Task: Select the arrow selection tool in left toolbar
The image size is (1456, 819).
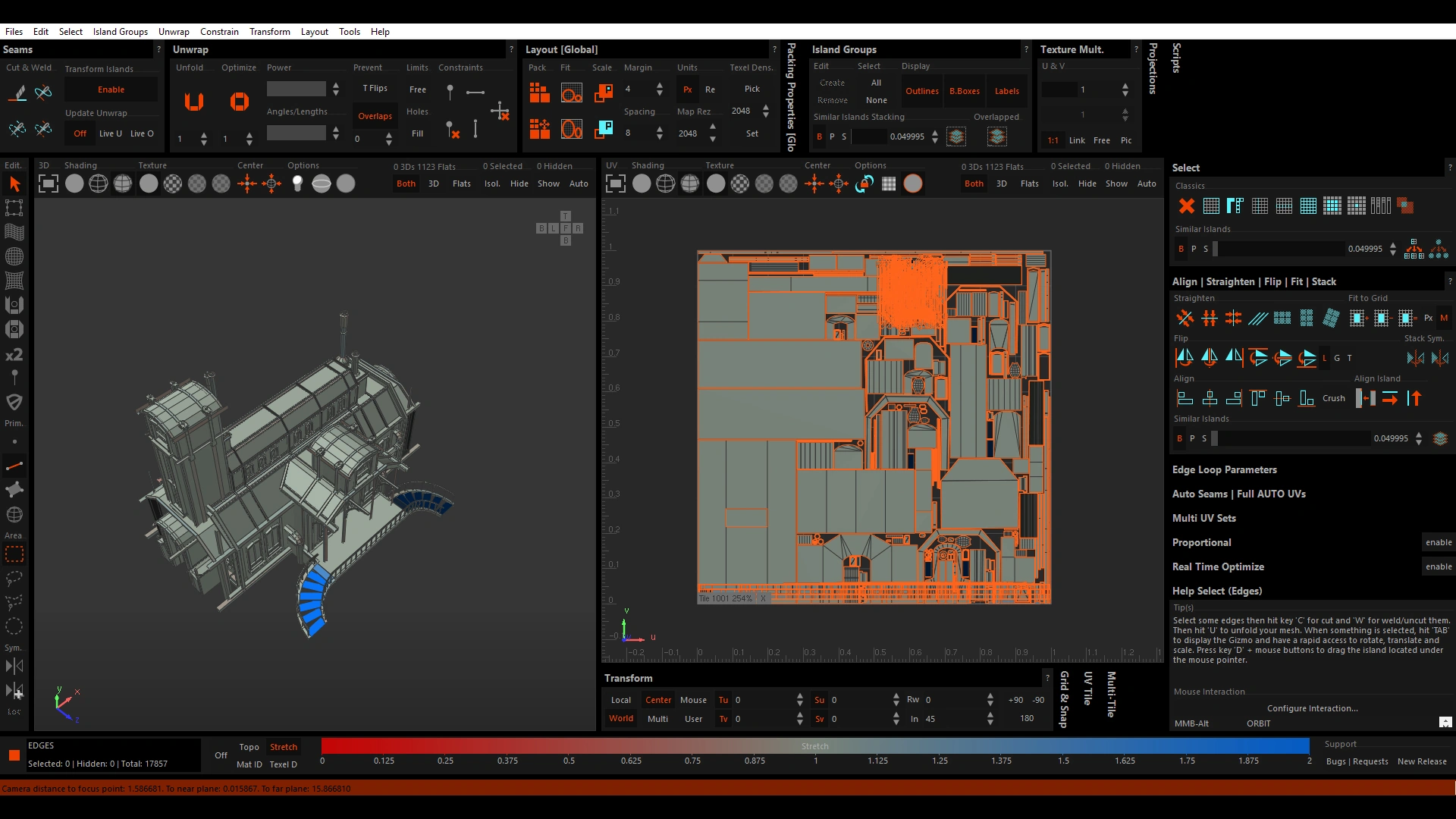Action: coord(14,184)
